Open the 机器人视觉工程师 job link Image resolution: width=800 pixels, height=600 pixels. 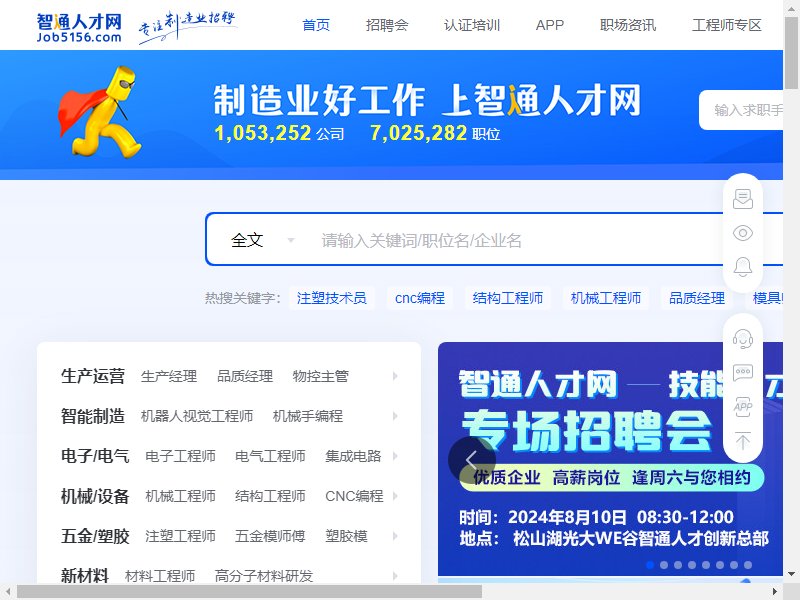click(197, 416)
